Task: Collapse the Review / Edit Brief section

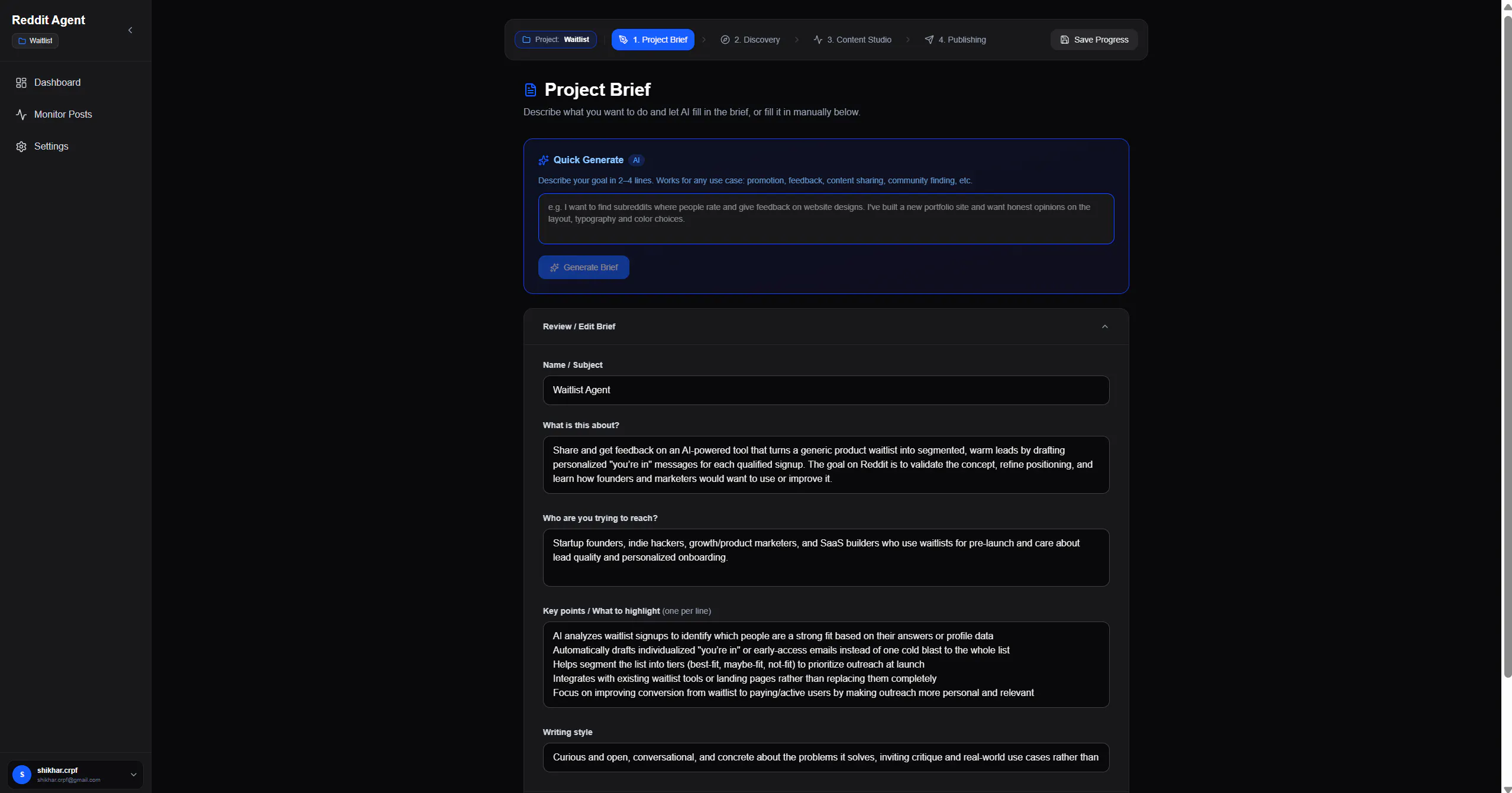Action: [1104, 326]
